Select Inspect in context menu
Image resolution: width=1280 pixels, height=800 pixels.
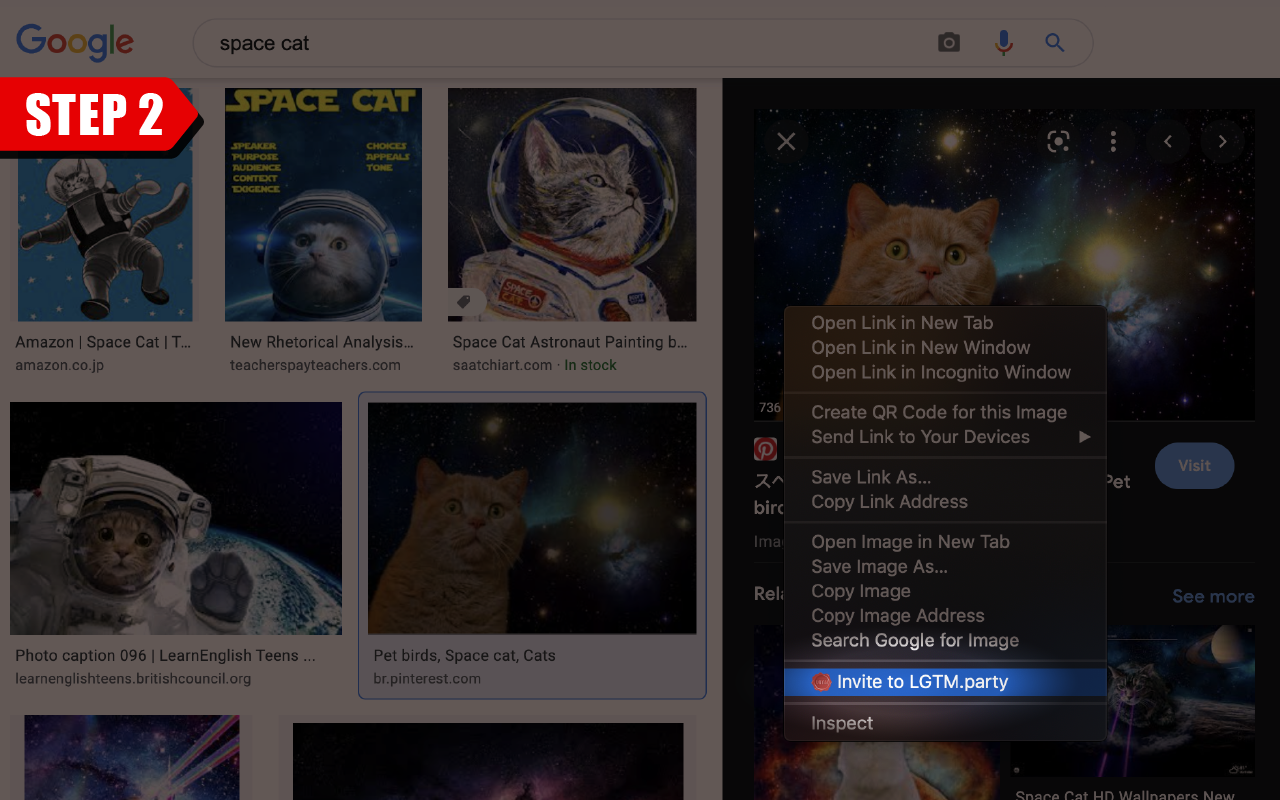pos(945,723)
